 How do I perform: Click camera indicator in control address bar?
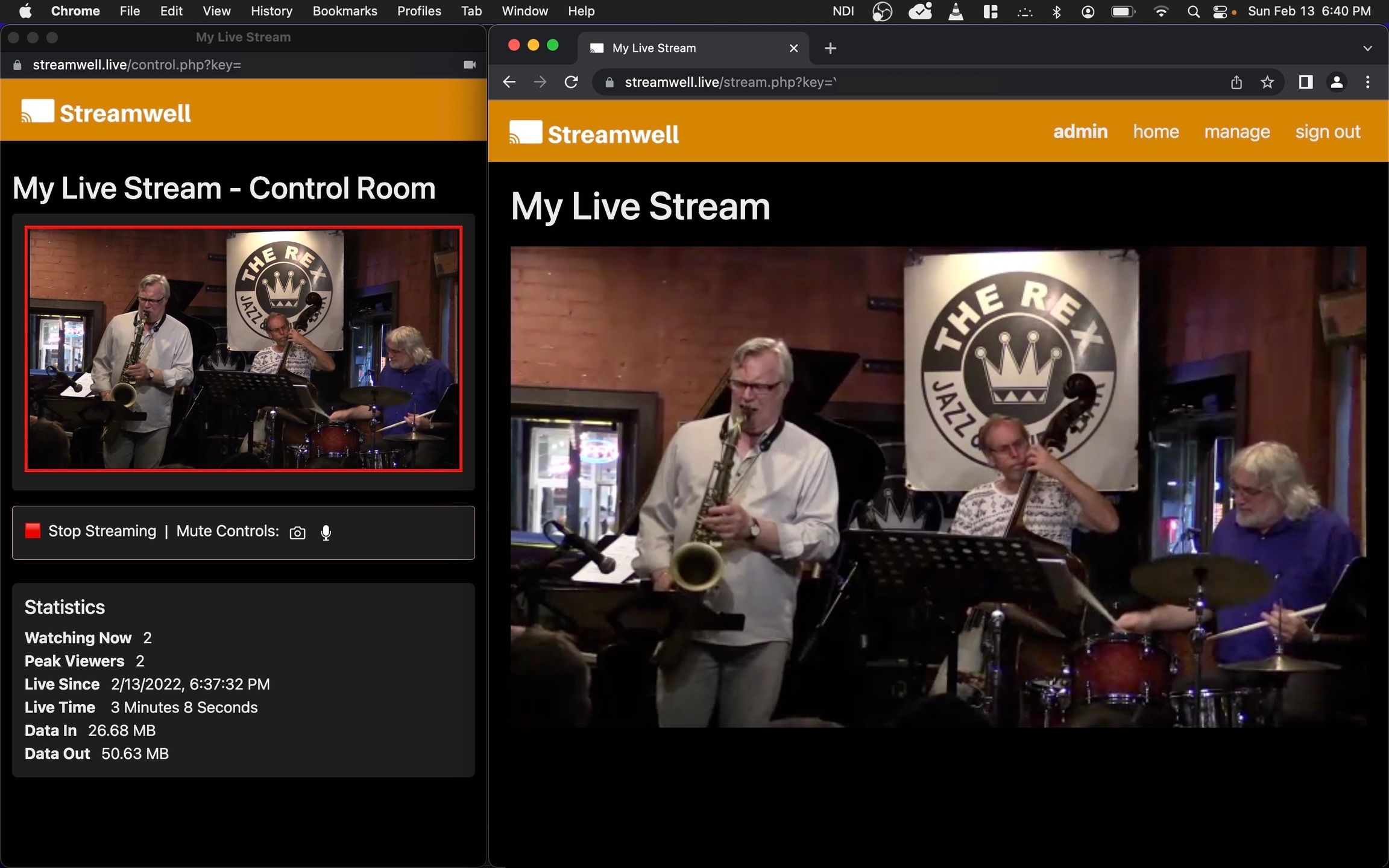(x=470, y=64)
